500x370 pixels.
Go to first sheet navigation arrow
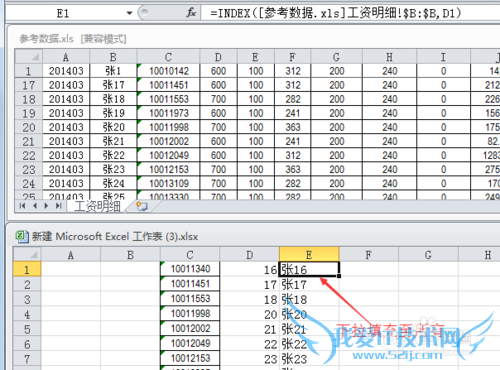pos(22,206)
